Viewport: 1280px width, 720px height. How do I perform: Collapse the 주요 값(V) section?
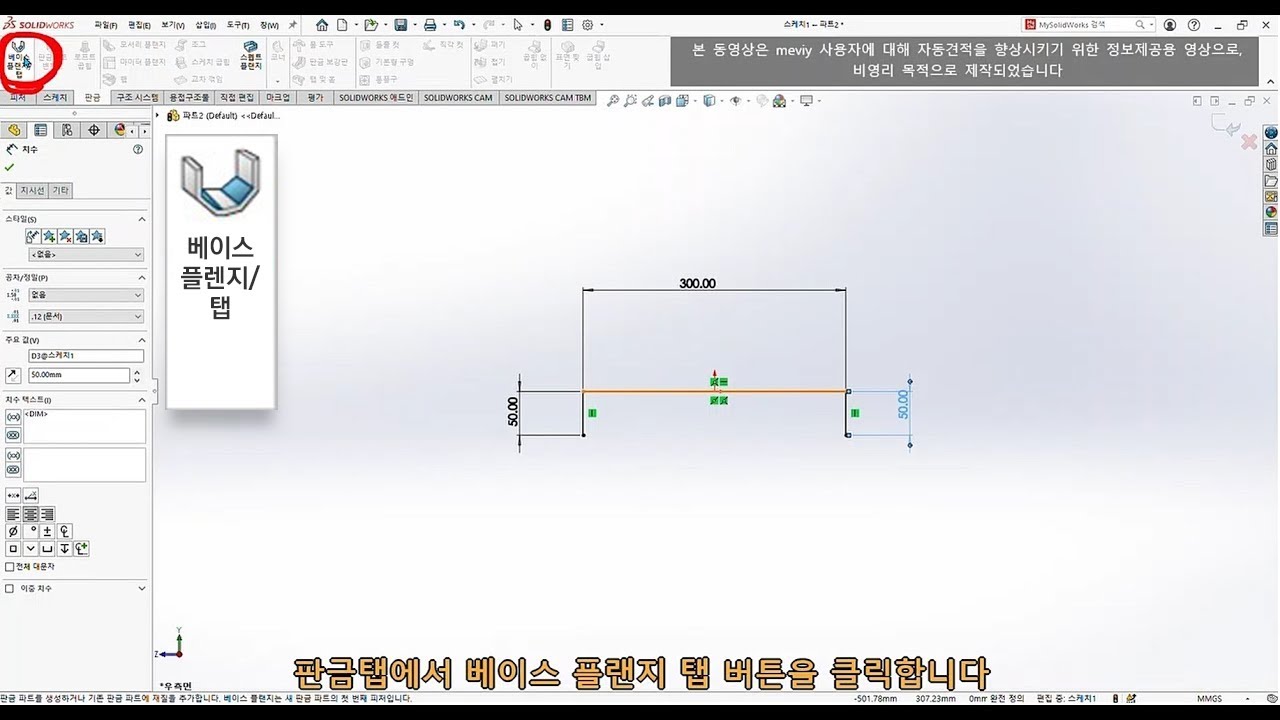click(x=142, y=340)
